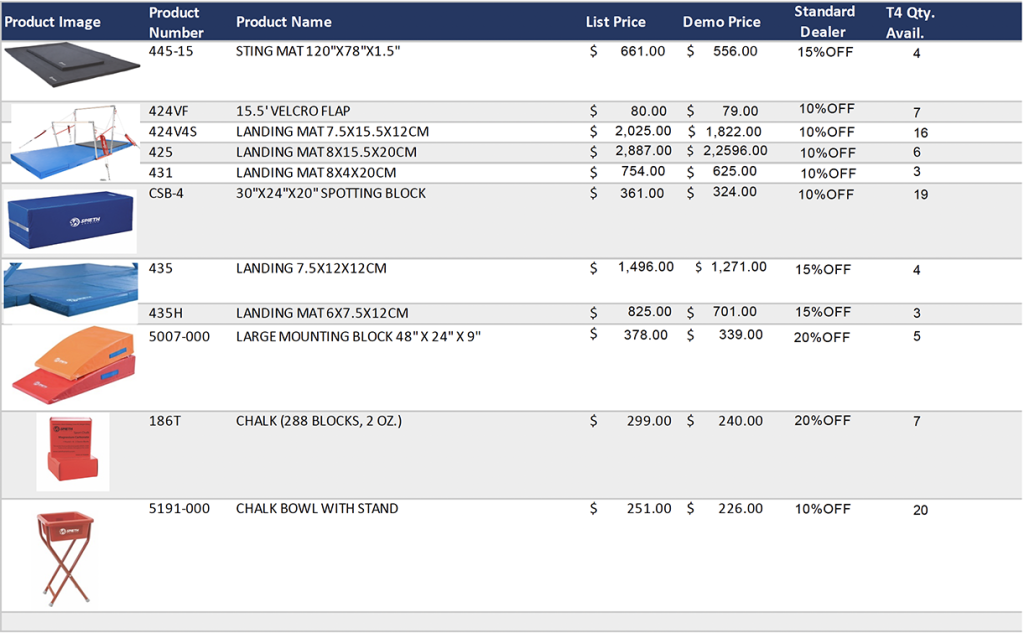Click product number 5191-000
This screenshot has height=633, width=1024.
coord(179,509)
